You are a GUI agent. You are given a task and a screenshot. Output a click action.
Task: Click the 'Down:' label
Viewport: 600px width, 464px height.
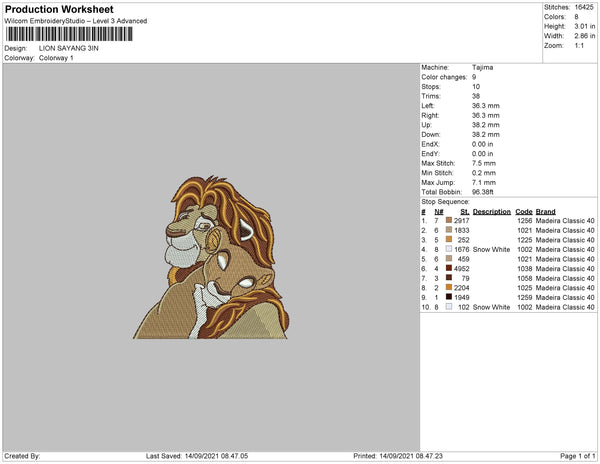(431, 134)
